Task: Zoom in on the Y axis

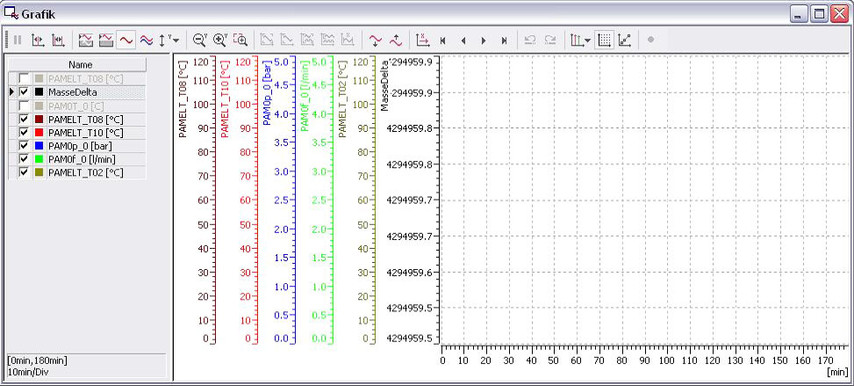Action: [220, 40]
